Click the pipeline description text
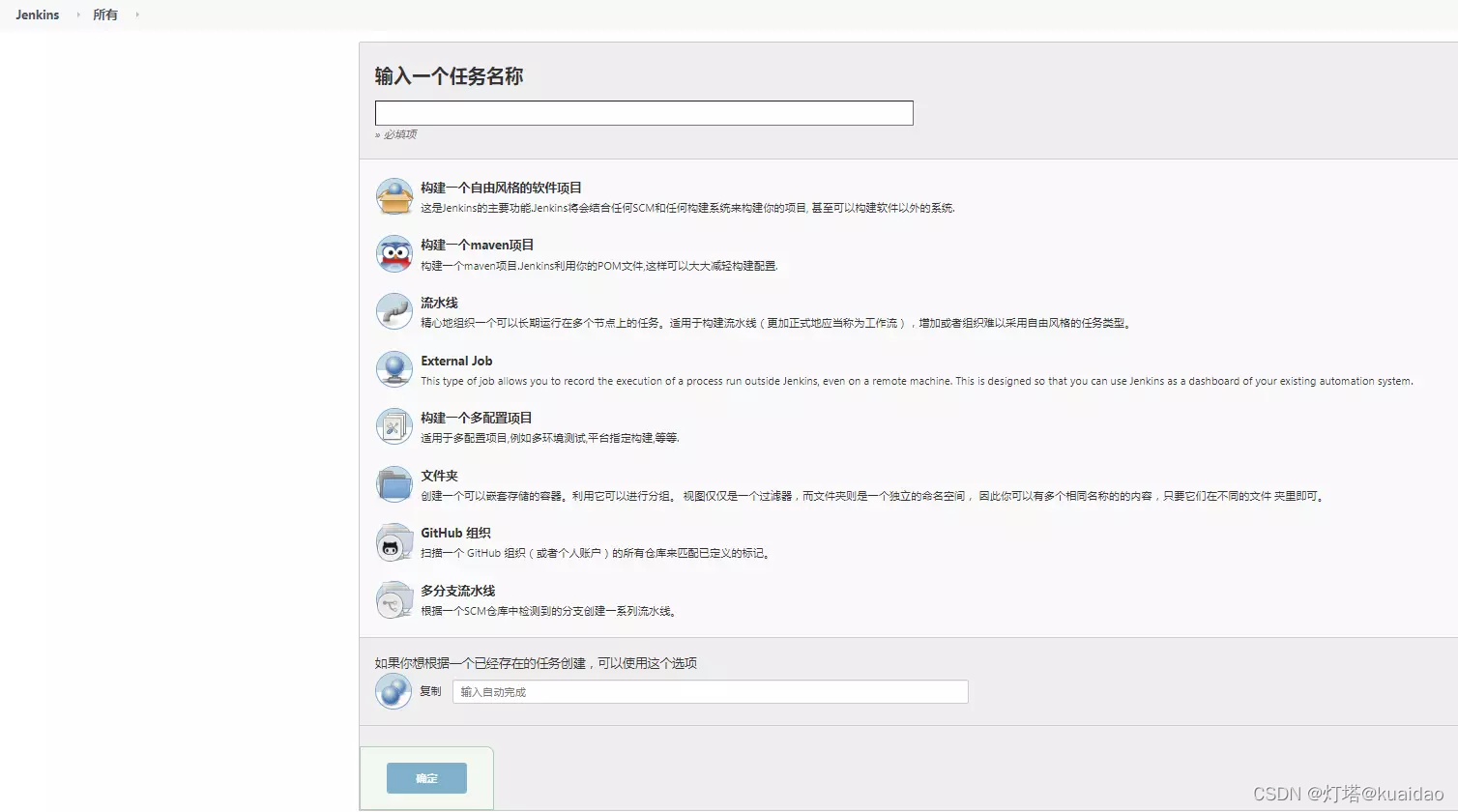Viewport: 1458px width, 812px height. pos(776,323)
